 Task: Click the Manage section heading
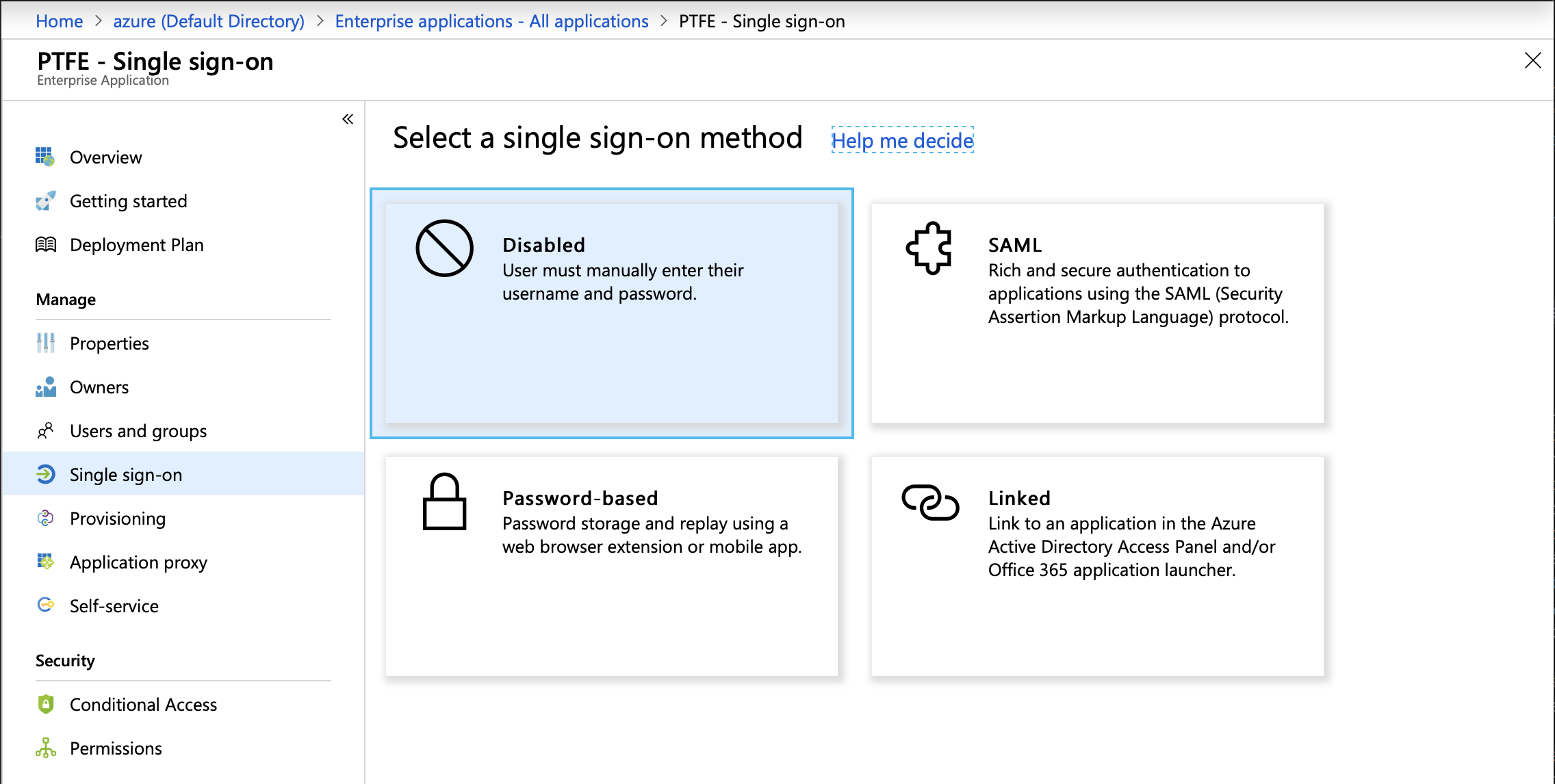coord(66,300)
